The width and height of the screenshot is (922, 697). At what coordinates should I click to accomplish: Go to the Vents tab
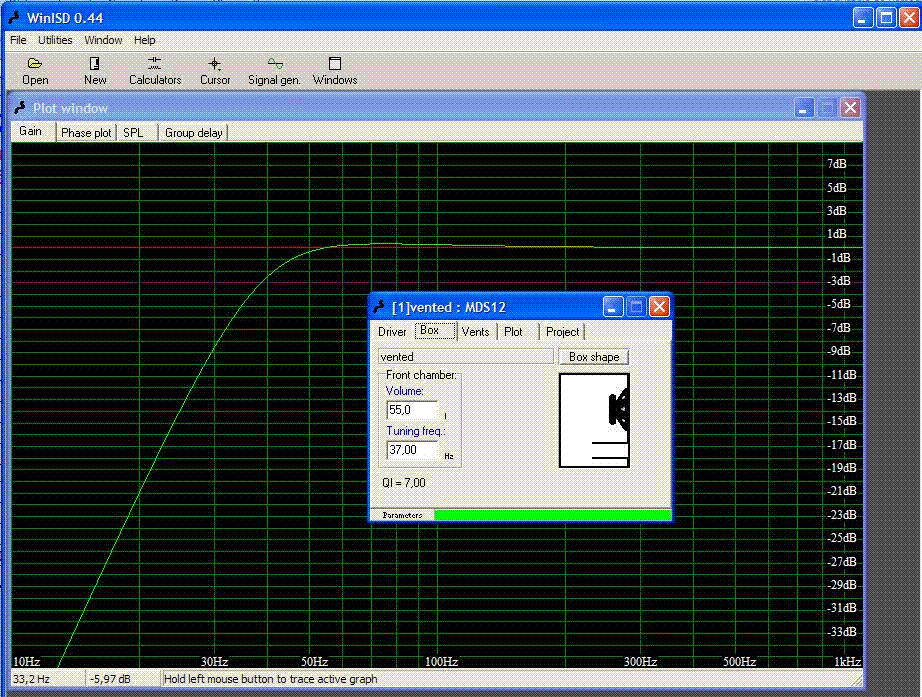[x=476, y=332]
